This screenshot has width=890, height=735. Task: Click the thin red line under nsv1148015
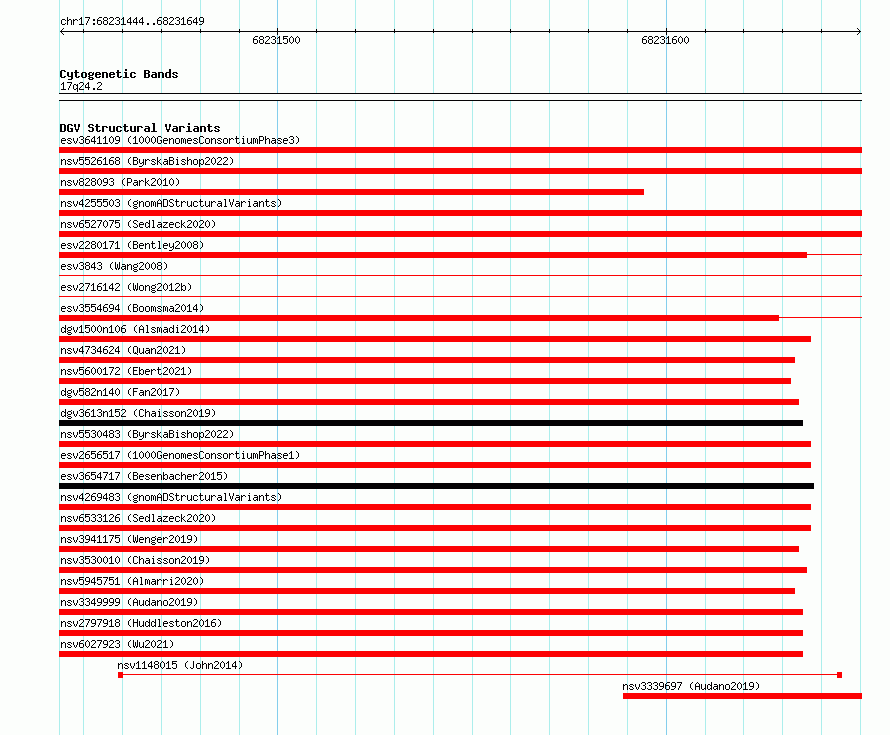[480, 675]
